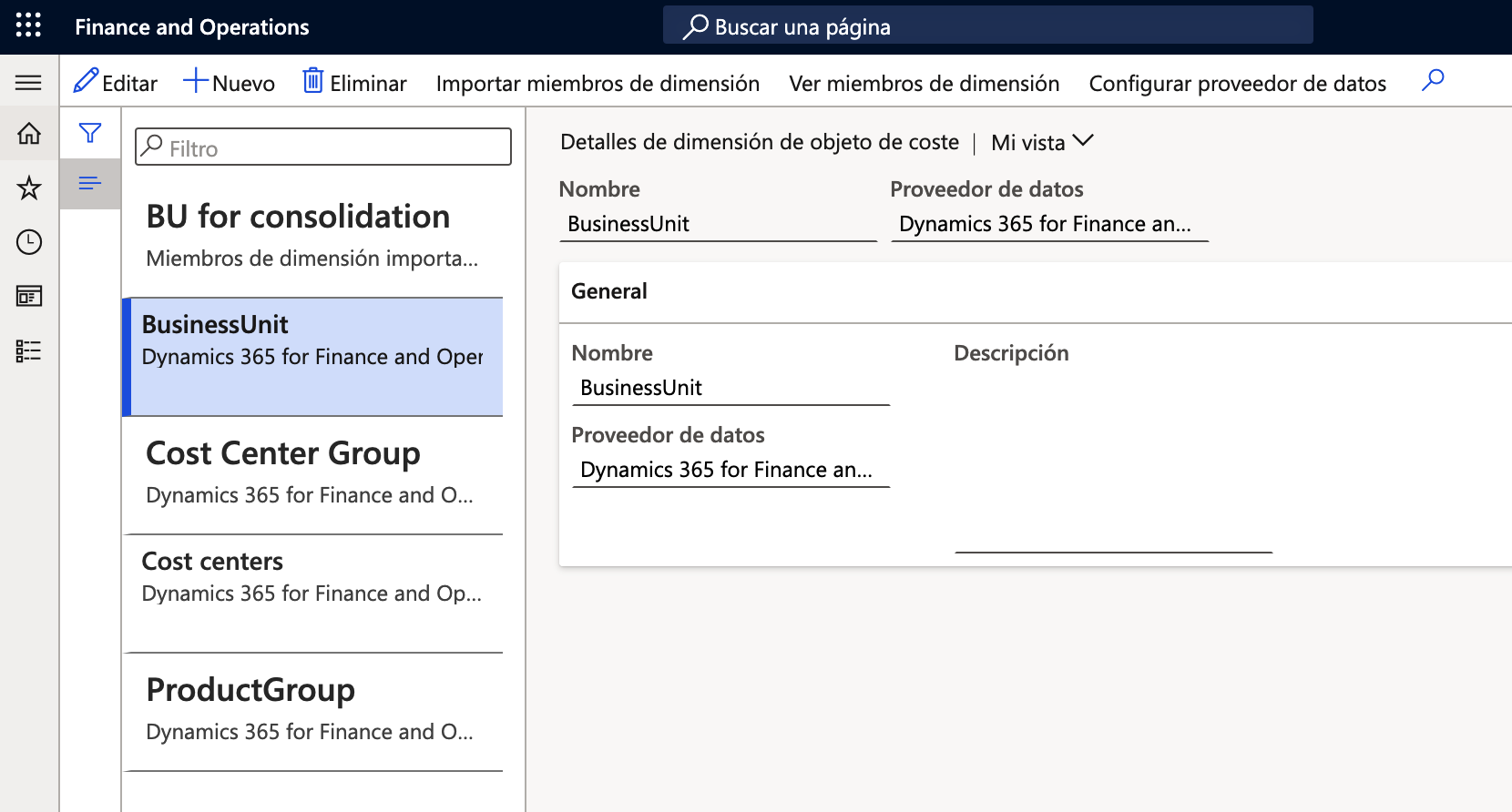This screenshot has width=1512, height=812.
Task: Click Eliminar trash button
Action: pos(355,82)
